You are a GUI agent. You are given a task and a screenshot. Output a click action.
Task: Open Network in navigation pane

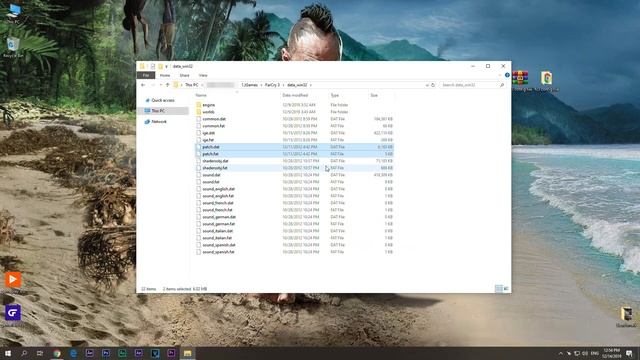coord(159,122)
